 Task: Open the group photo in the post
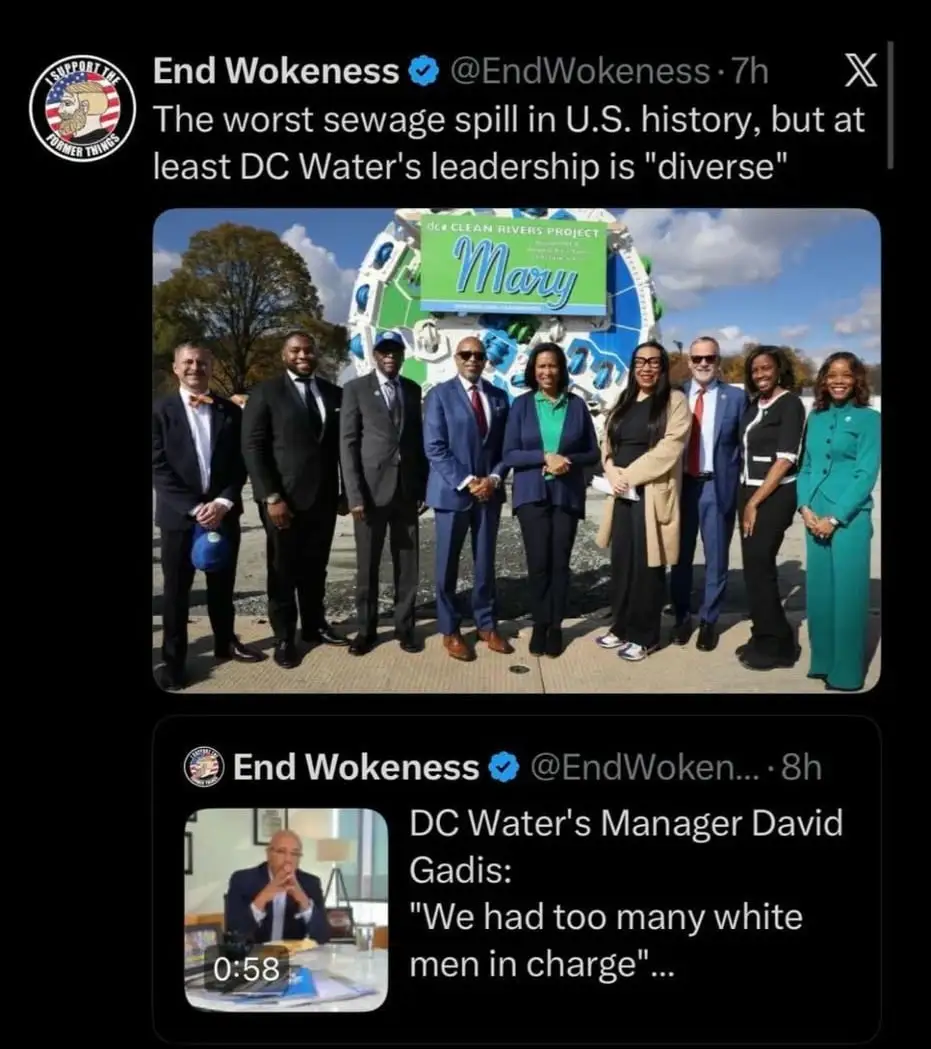pos(516,450)
